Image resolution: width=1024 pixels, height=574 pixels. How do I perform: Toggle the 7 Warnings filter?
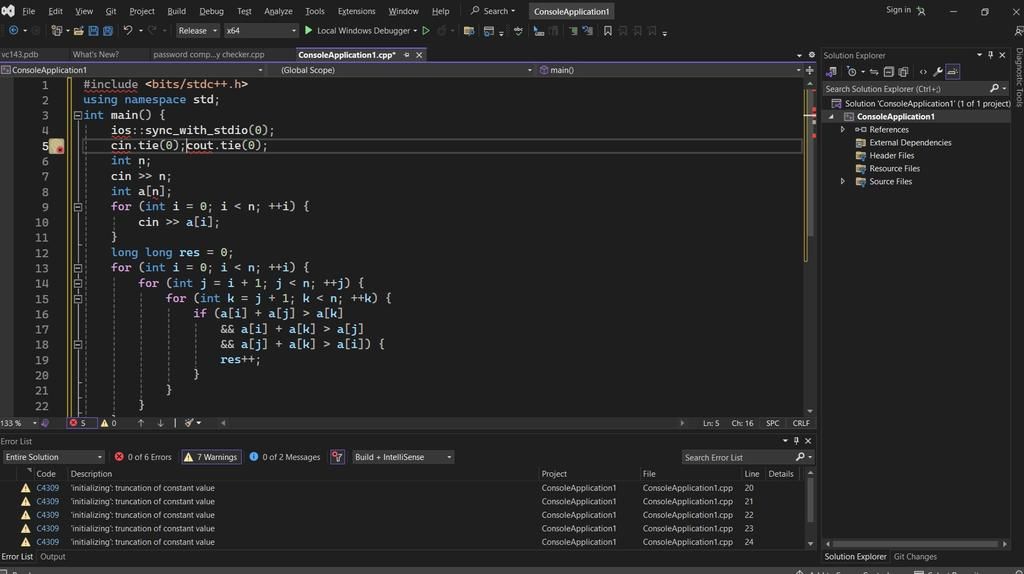tap(210, 457)
